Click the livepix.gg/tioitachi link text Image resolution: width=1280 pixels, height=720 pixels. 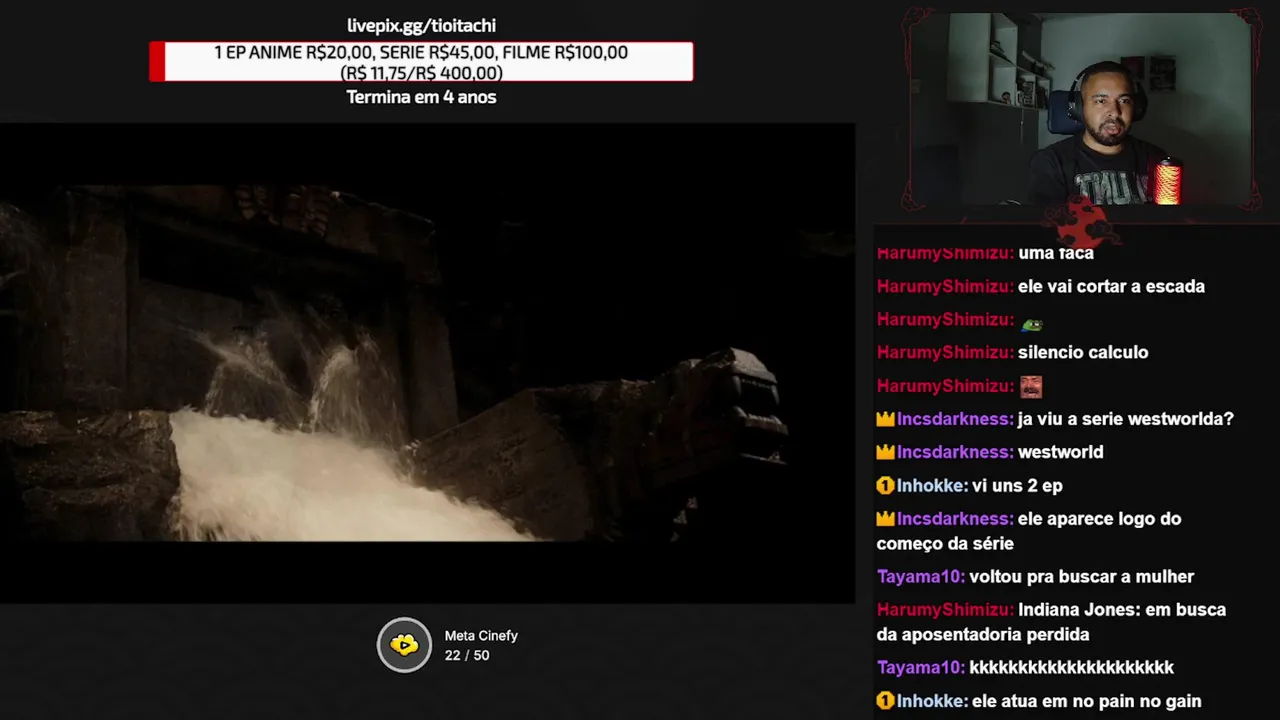pyautogui.click(x=421, y=26)
